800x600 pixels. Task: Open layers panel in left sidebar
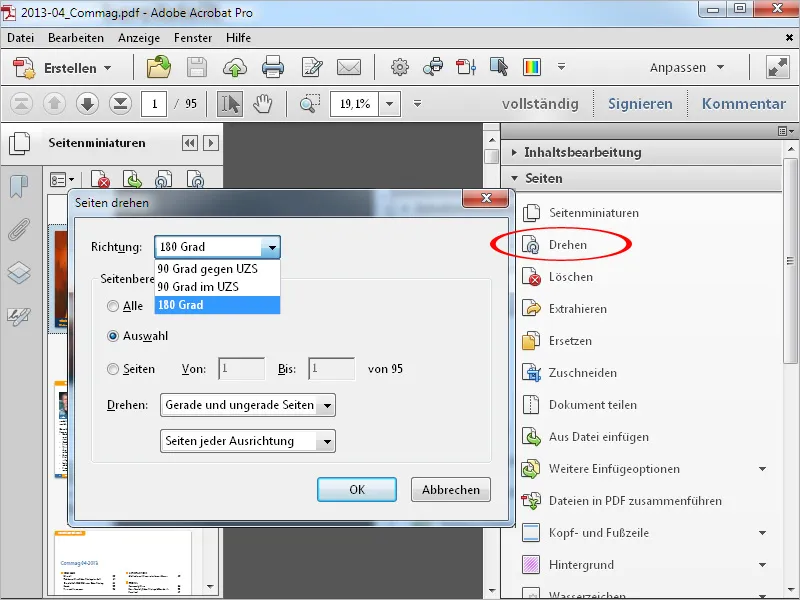coord(19,272)
